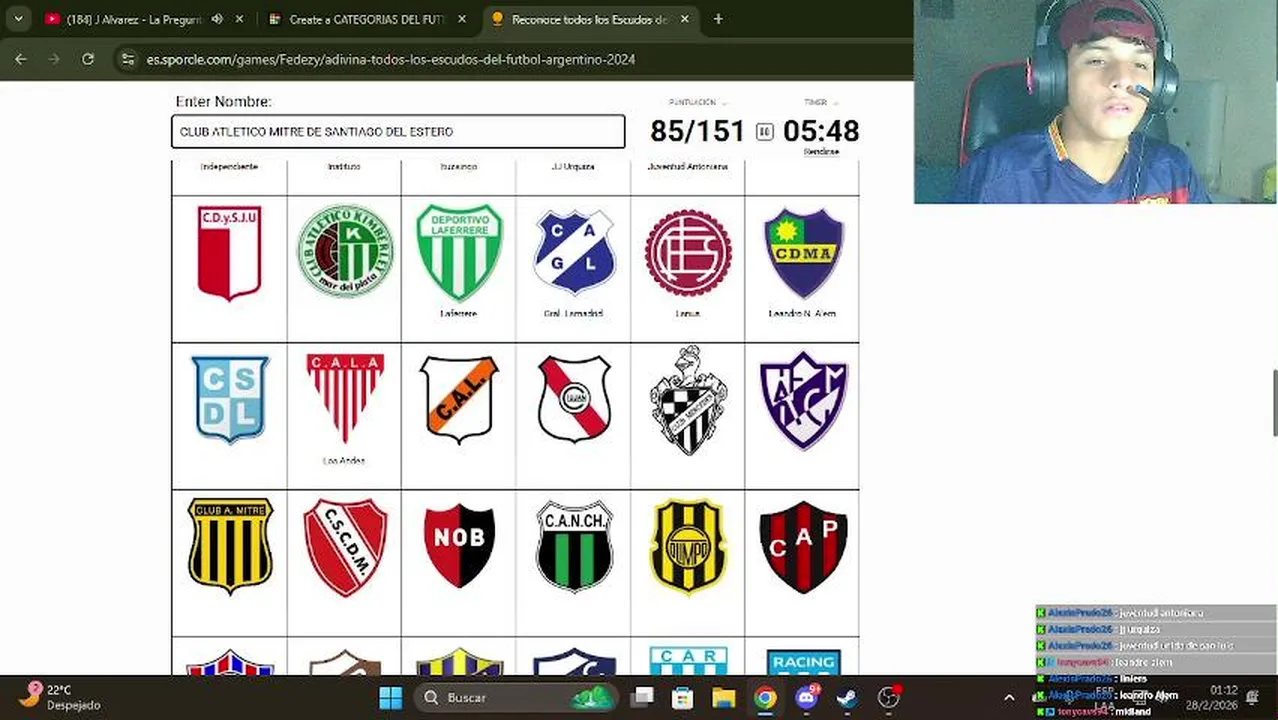
Task: View site information icon in address bar
Action: coord(128,59)
